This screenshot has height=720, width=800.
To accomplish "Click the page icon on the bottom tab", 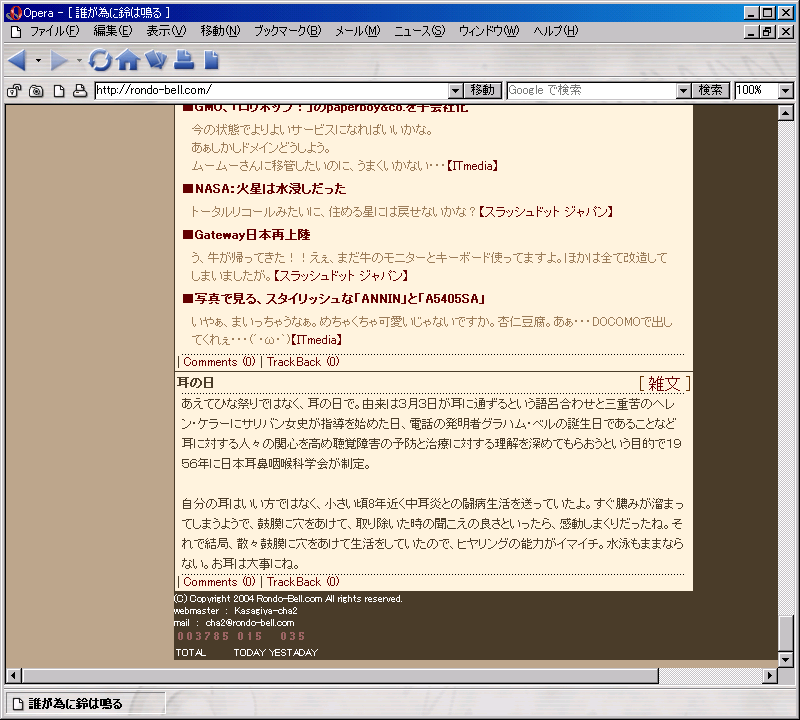I will click(18, 704).
